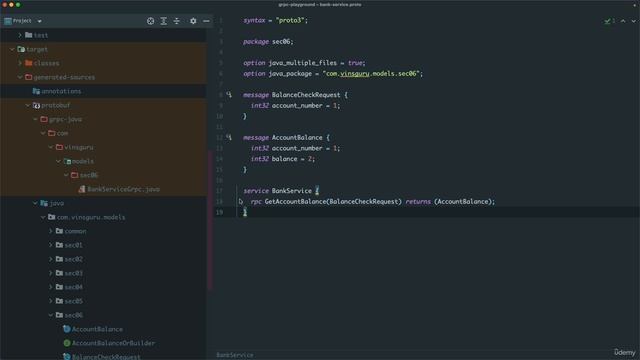The image size is (640, 360).
Task: Open Project panel settings gear
Action: (x=193, y=21)
